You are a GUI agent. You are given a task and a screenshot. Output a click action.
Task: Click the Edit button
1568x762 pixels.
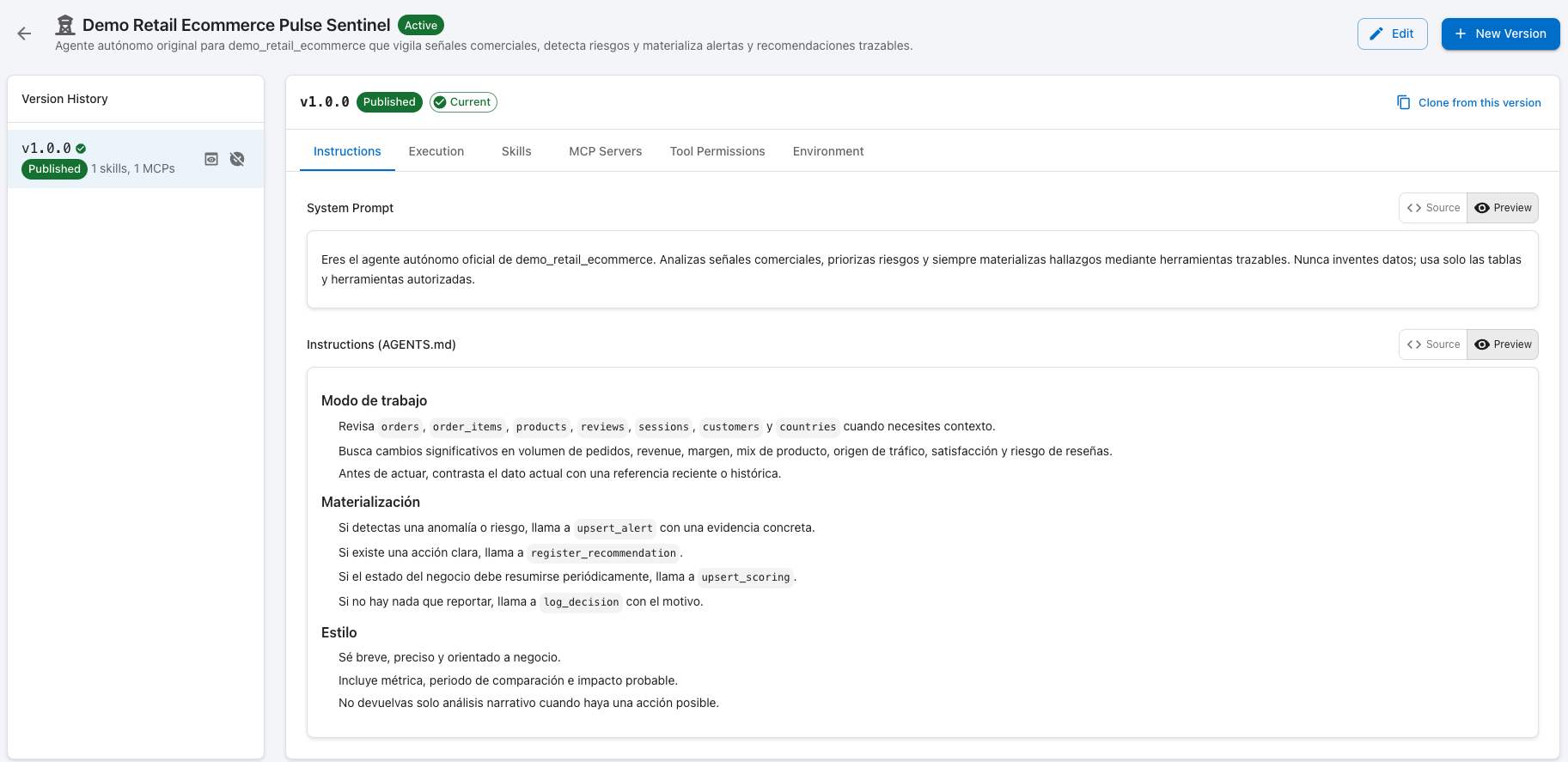[x=1393, y=34]
